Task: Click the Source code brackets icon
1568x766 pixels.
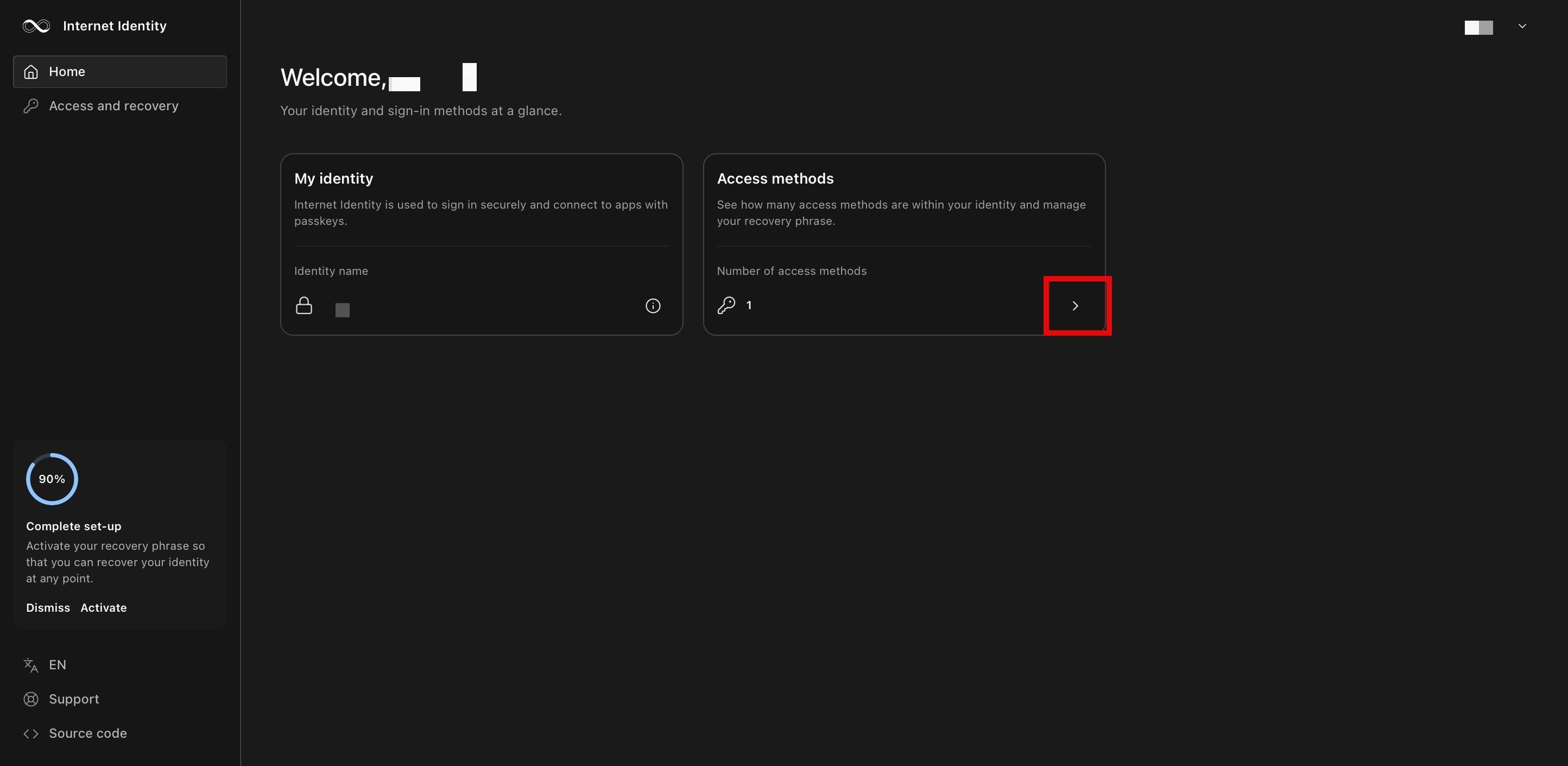Action: (31, 733)
